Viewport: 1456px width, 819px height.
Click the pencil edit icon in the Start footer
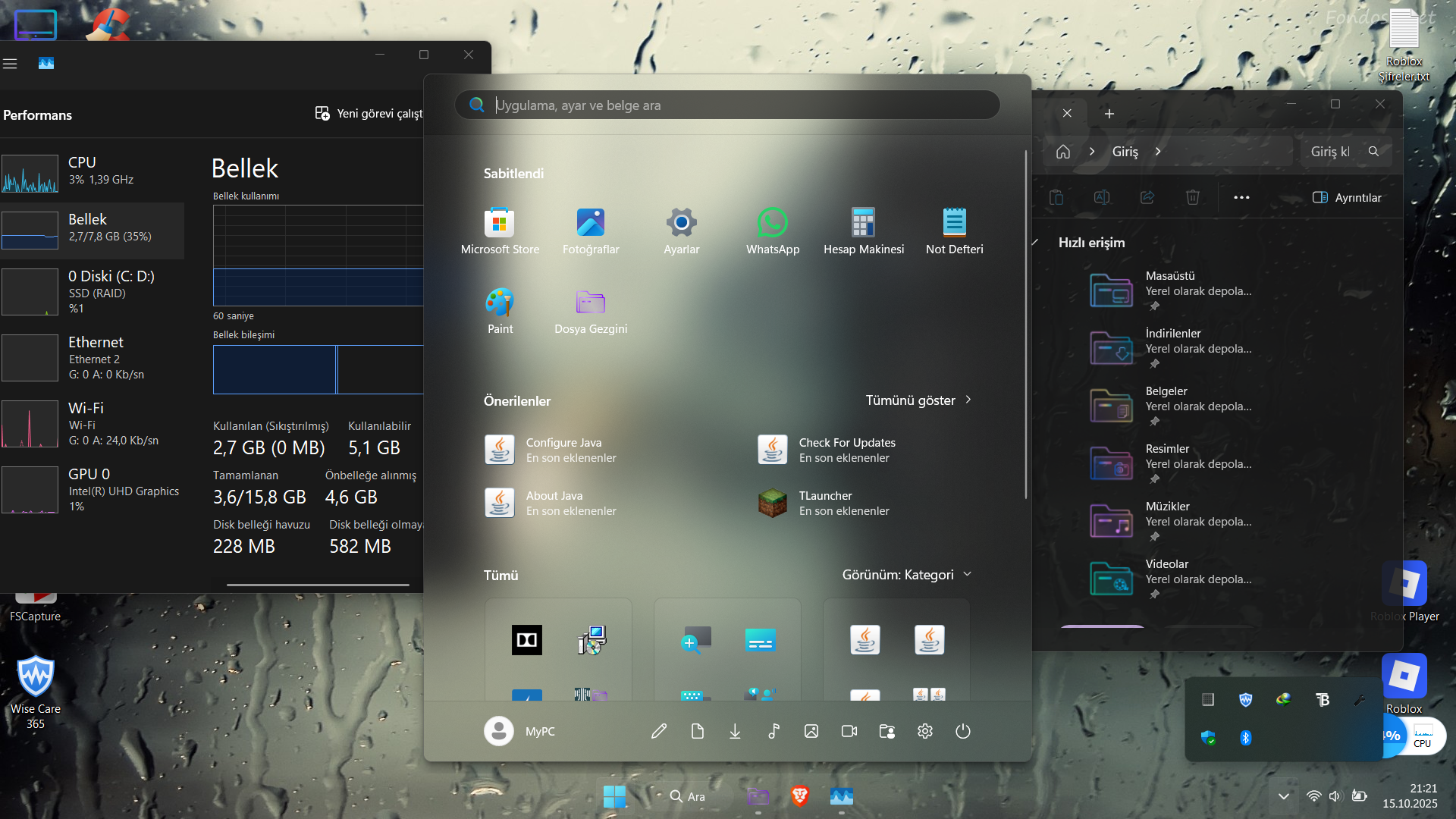[659, 731]
